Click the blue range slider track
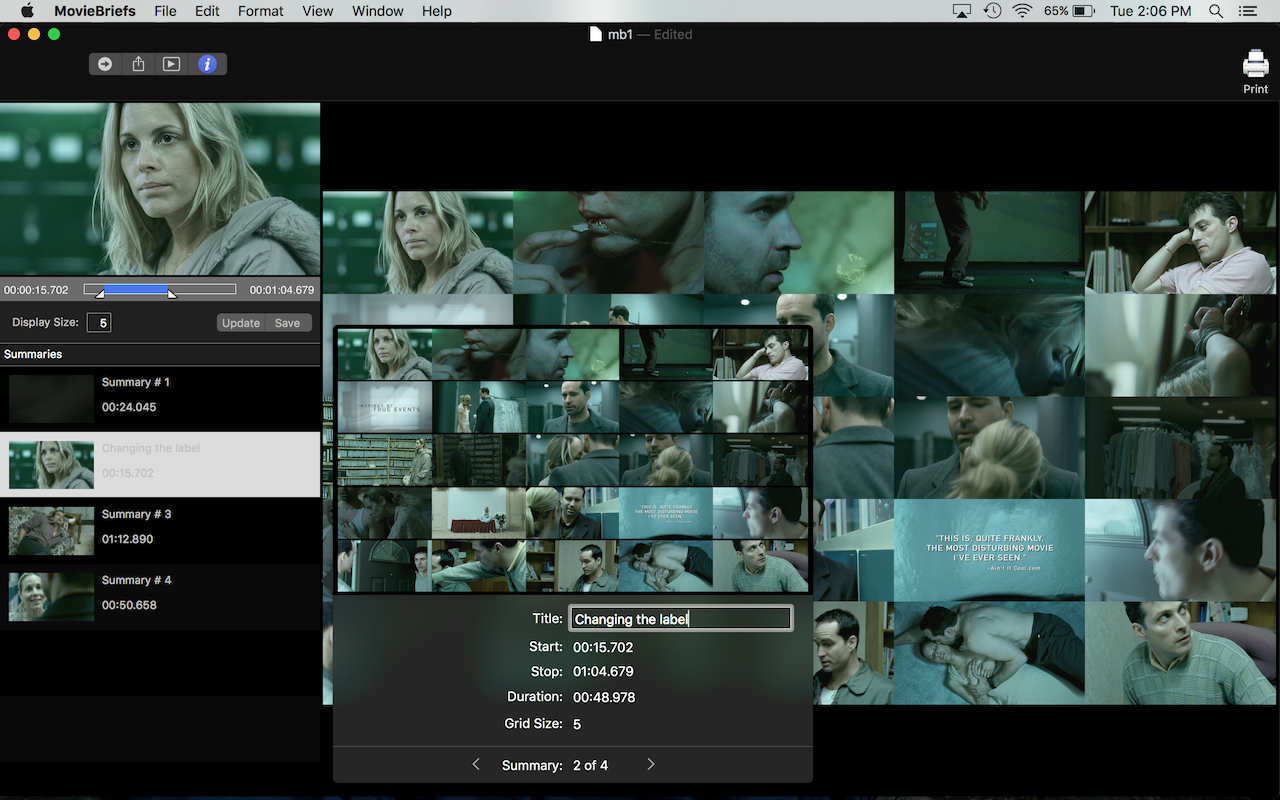This screenshot has width=1280, height=800. click(135, 289)
